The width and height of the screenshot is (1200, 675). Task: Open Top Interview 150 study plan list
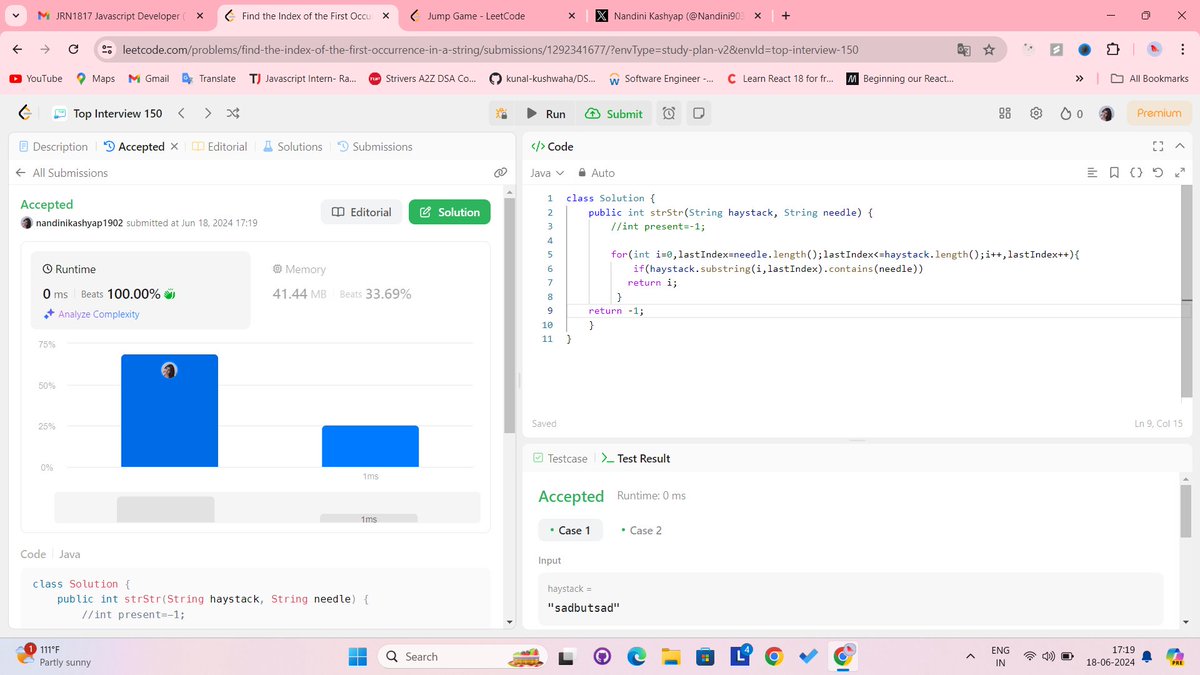(107, 113)
